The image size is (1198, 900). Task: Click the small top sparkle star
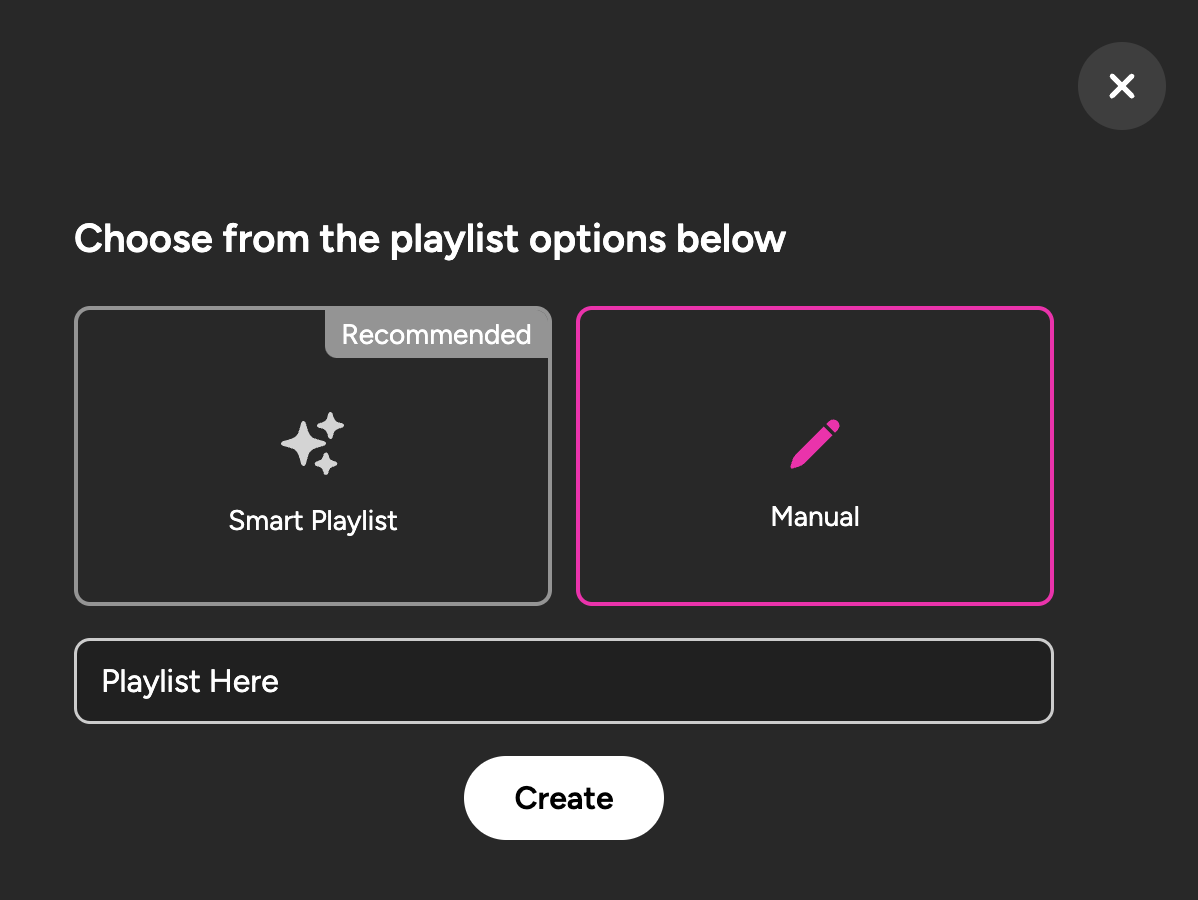point(331,425)
